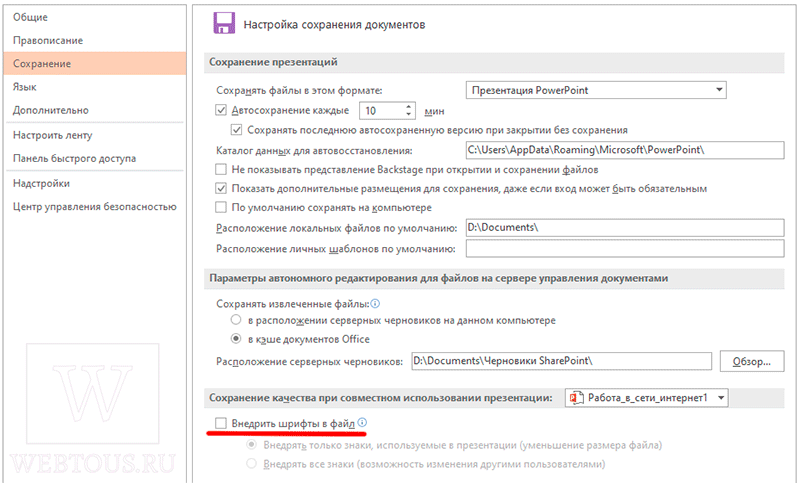Choose 'Внедрять только знаки, используемые в презентации' radio

tap(251, 445)
